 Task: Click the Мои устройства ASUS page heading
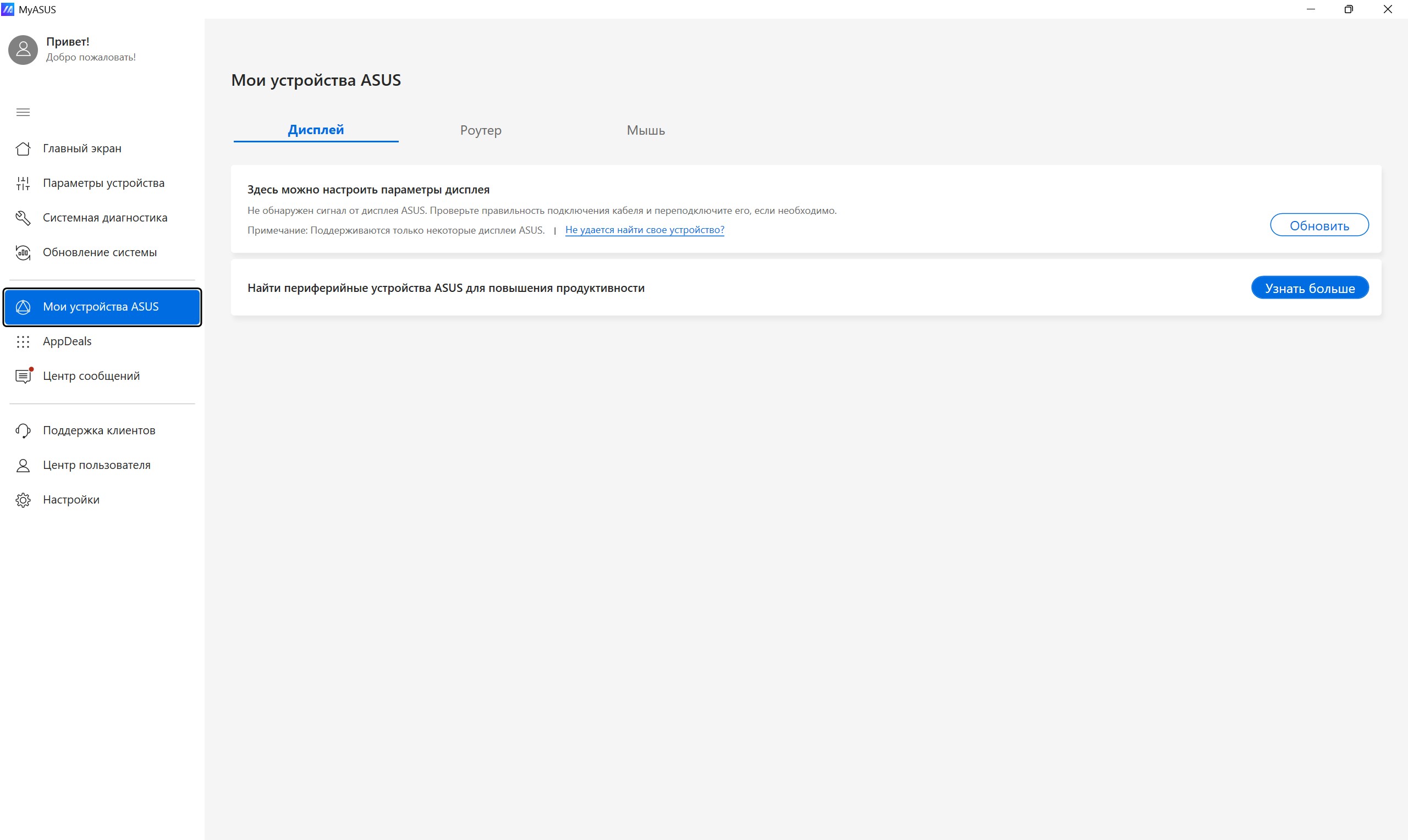(x=316, y=80)
